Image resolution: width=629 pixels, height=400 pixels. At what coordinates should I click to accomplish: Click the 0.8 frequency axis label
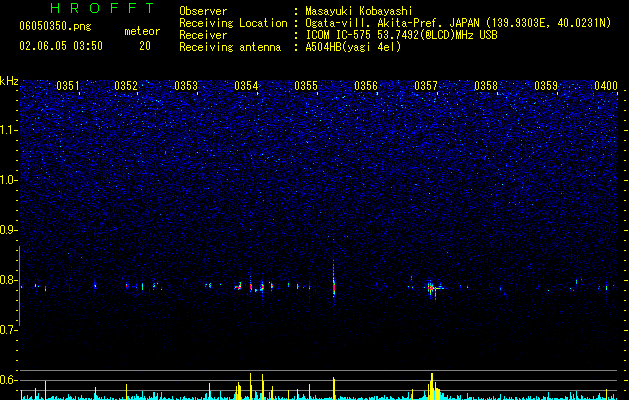pyautogui.click(x=8, y=280)
